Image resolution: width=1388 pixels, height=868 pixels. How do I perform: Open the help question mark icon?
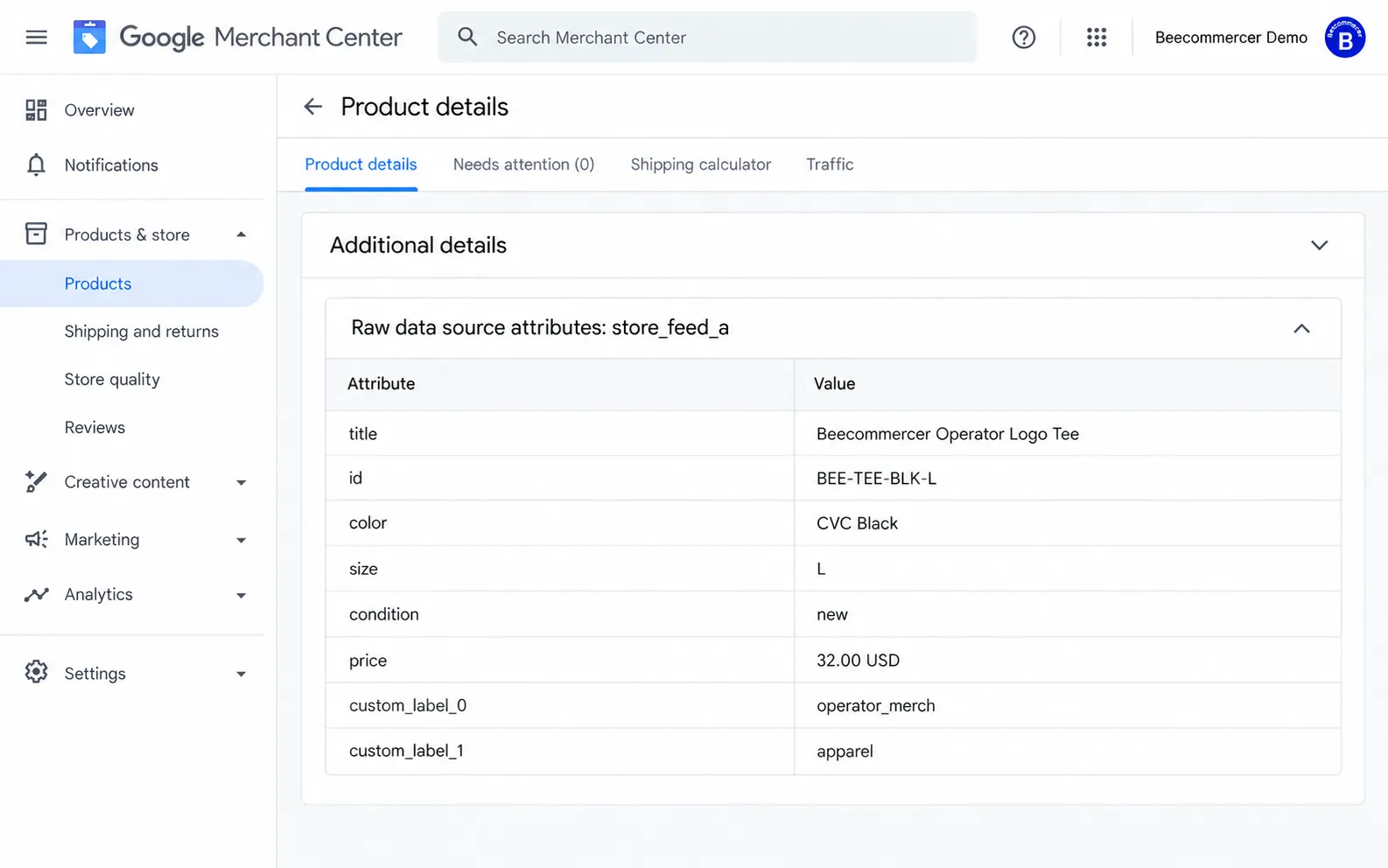(x=1023, y=38)
